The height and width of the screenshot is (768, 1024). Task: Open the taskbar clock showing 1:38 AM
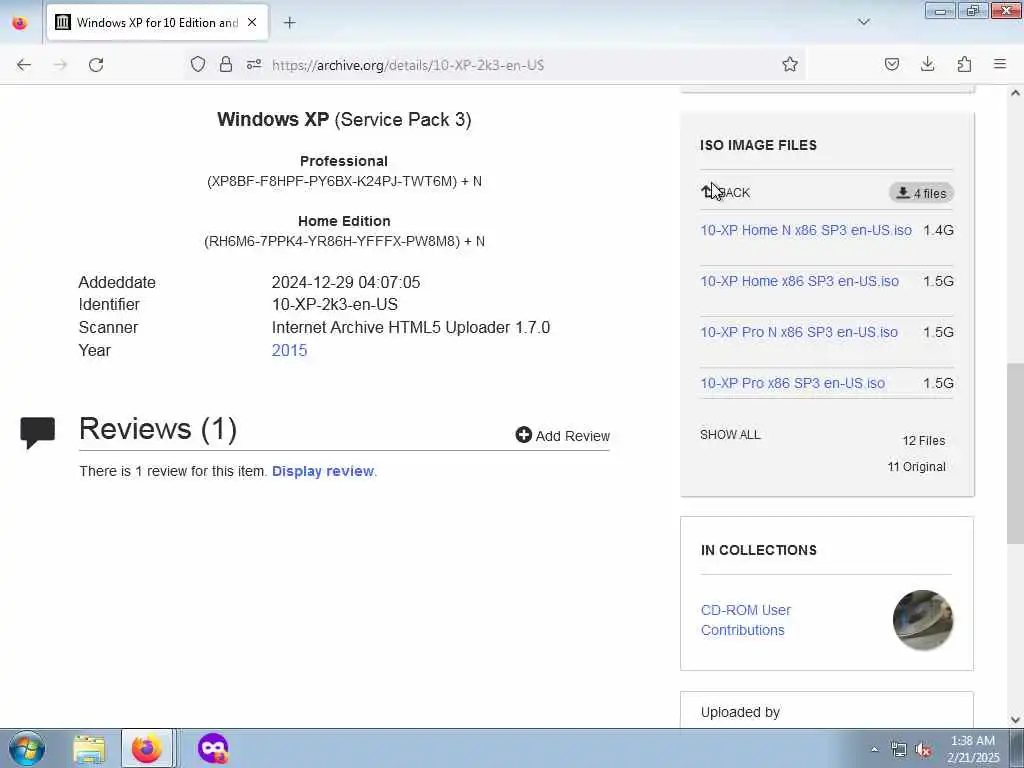click(x=973, y=749)
